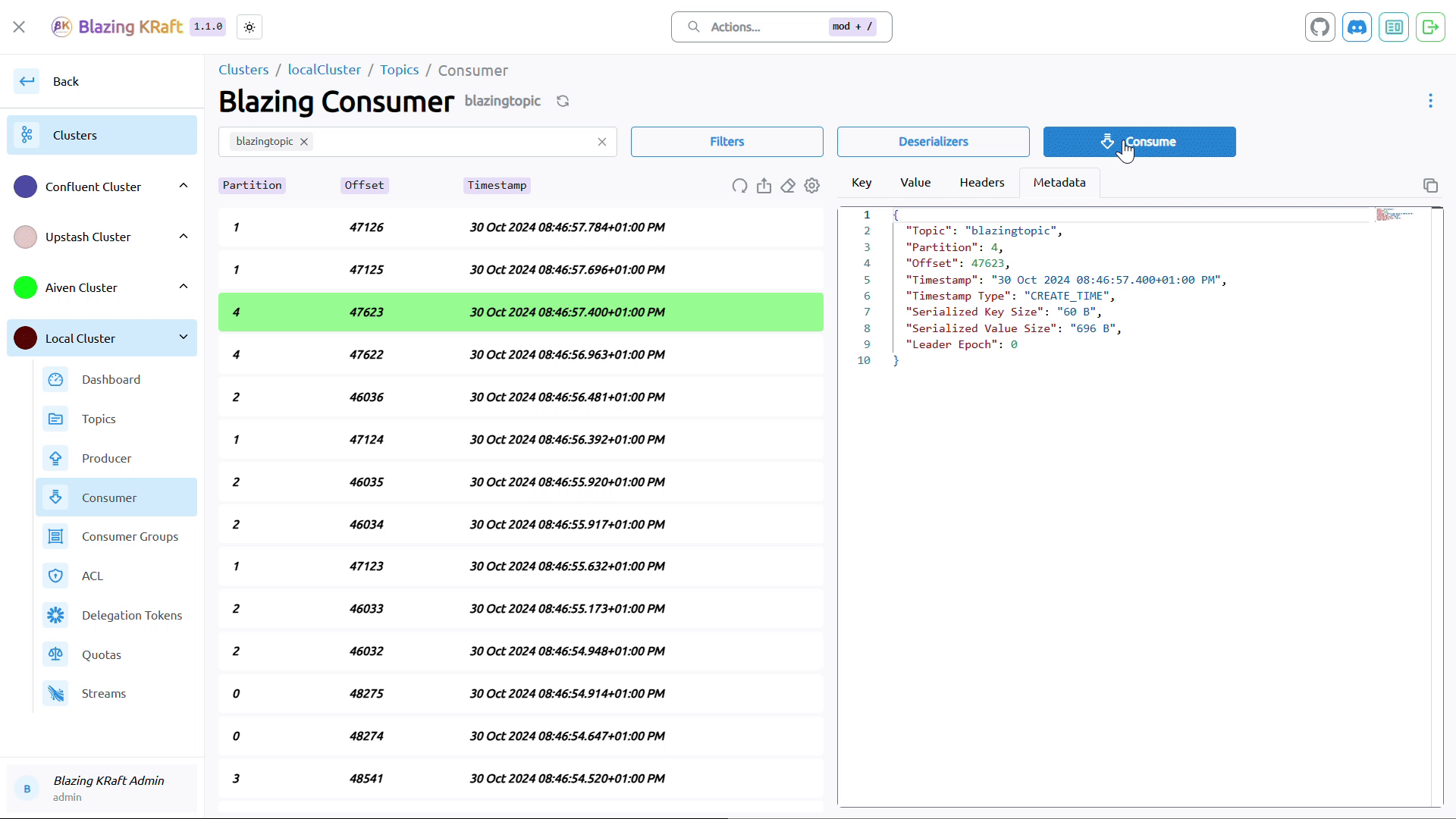Image resolution: width=1456 pixels, height=819 pixels.
Task: Open the Quotas scale icon
Action: pyautogui.click(x=55, y=654)
